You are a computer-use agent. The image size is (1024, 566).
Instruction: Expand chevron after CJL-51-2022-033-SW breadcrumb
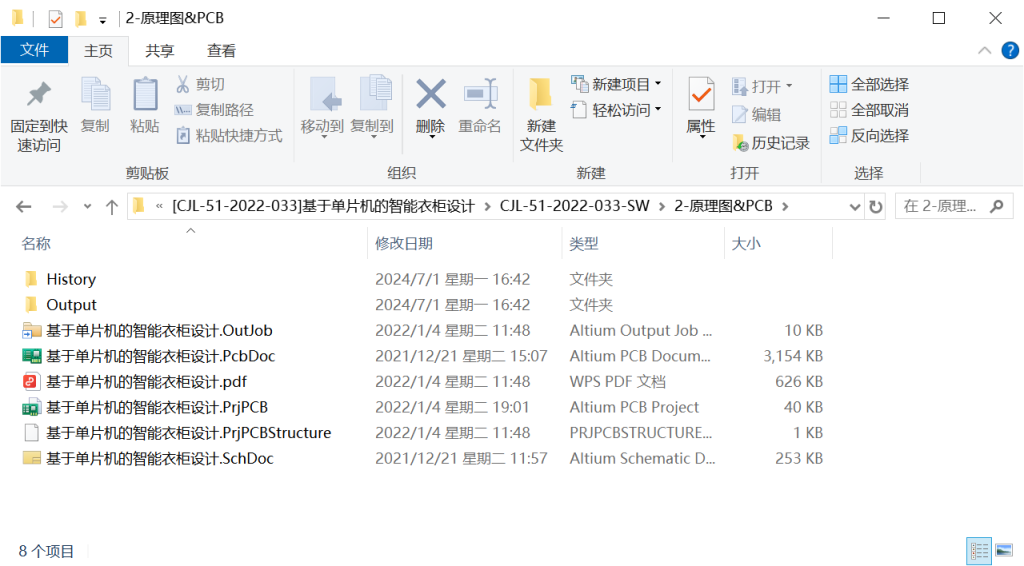tap(662, 207)
